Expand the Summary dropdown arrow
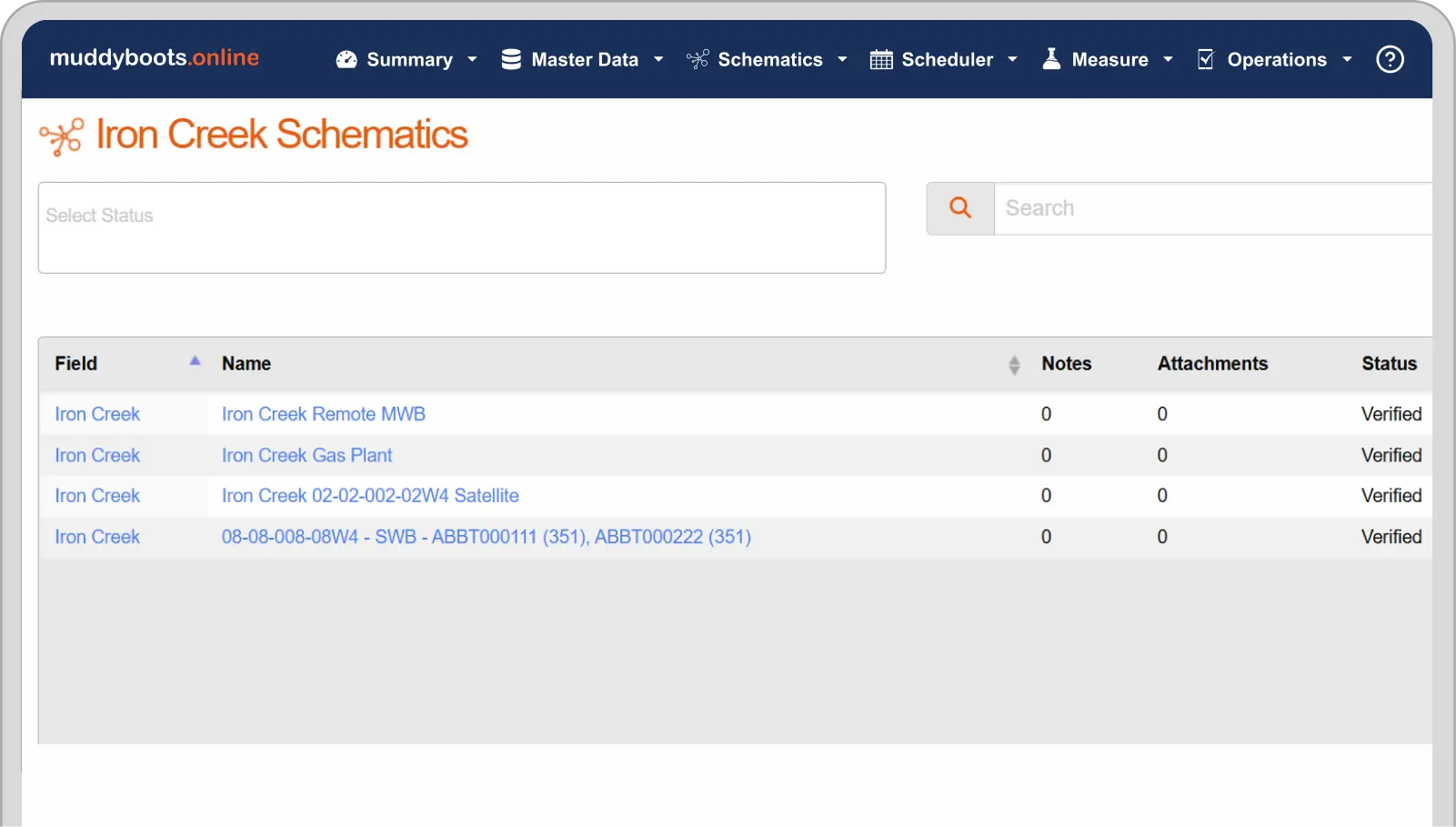Screen dimensions: 1456x827 click(x=472, y=60)
